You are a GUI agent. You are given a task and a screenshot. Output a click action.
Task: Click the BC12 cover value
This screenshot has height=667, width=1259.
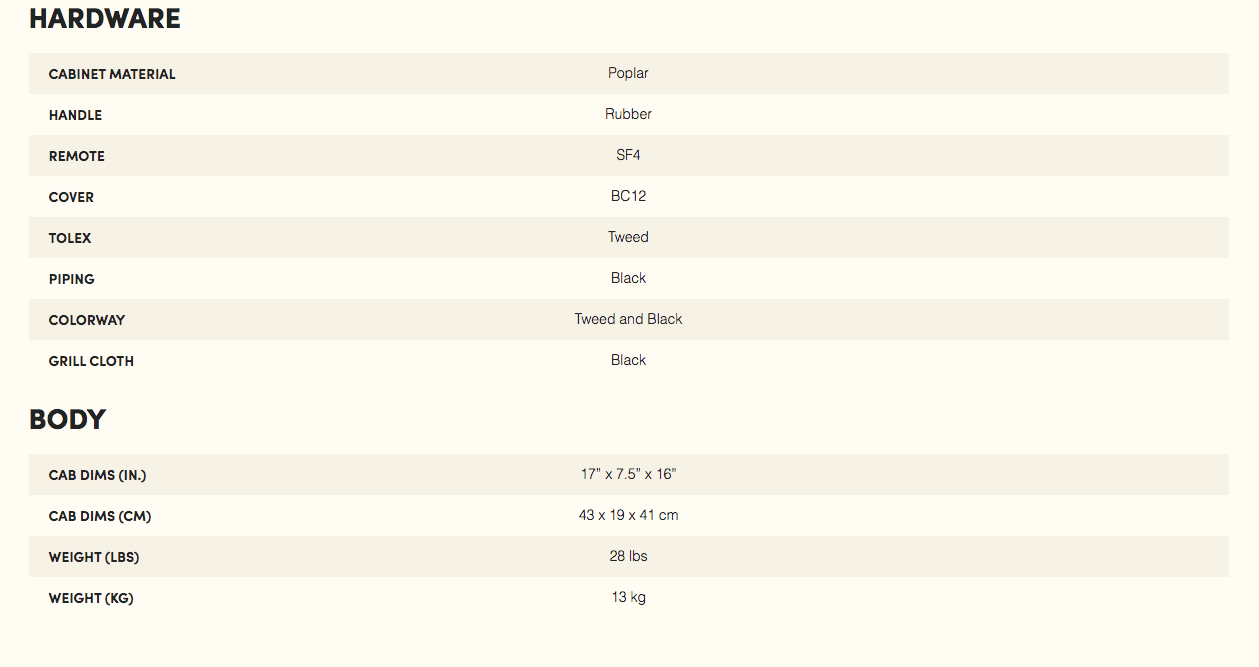628,196
